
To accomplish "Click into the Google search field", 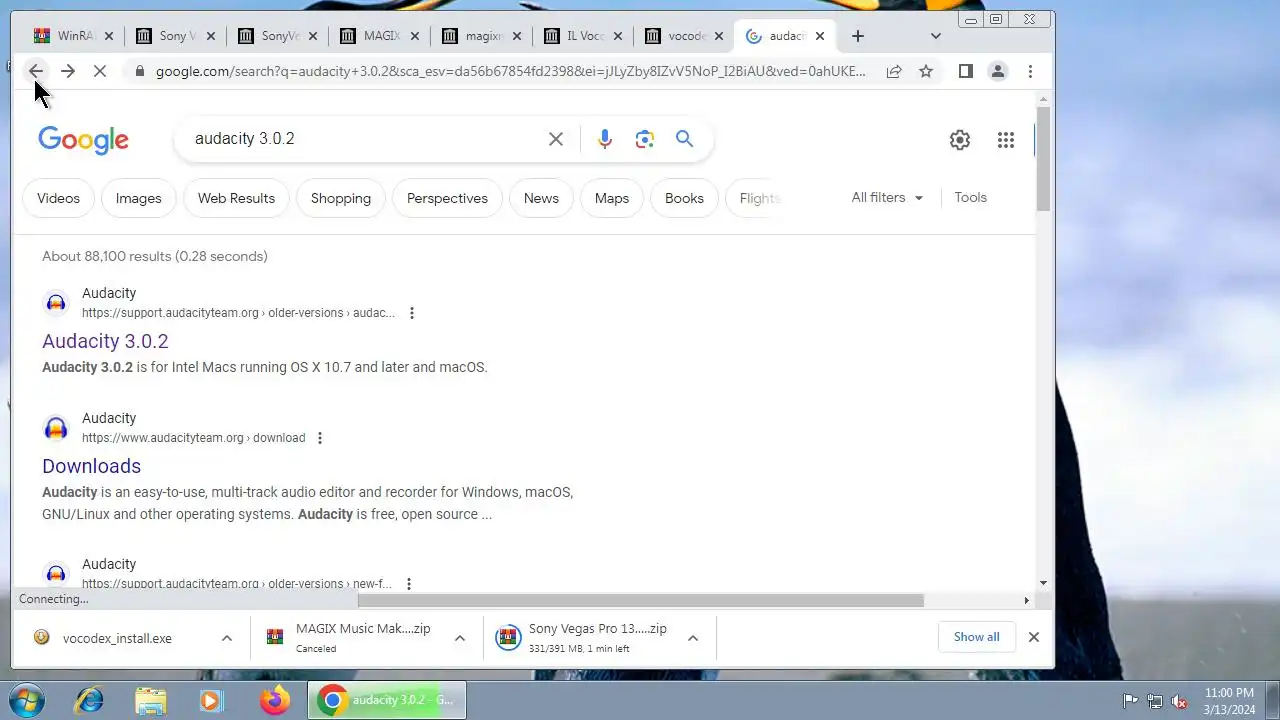I will [365, 139].
